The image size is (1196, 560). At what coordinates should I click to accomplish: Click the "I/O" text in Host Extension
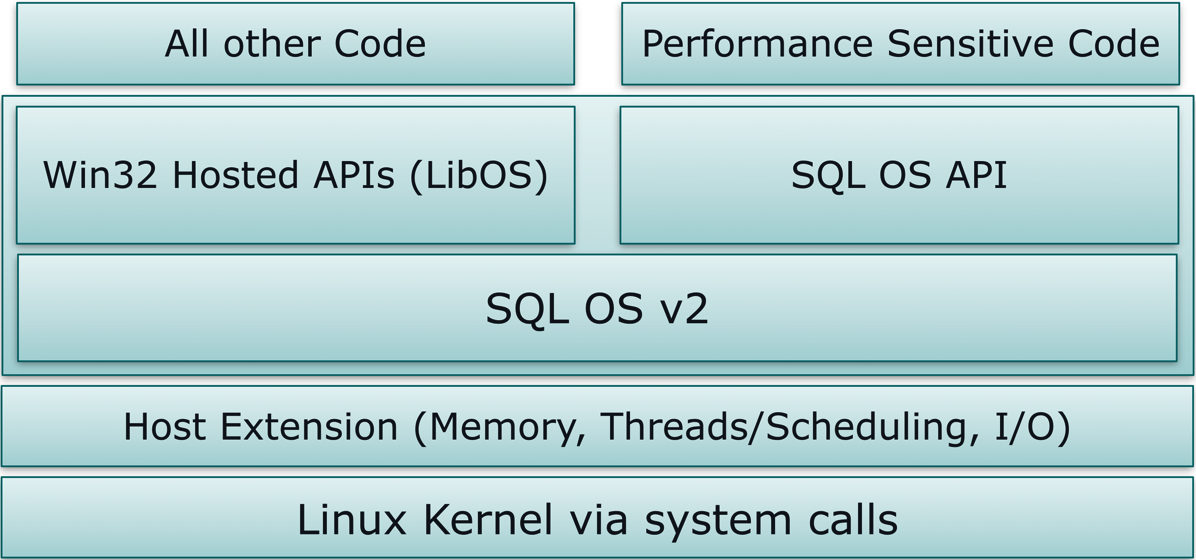point(1025,427)
